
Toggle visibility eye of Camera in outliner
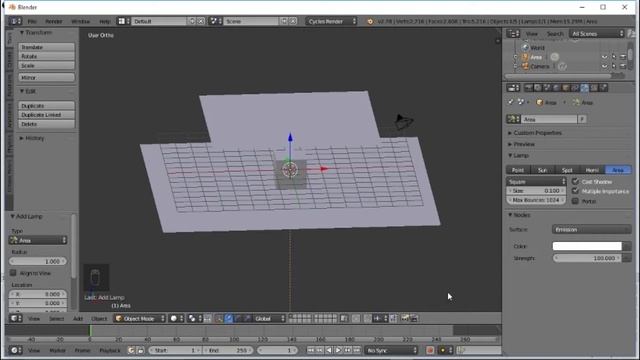(x=604, y=66)
